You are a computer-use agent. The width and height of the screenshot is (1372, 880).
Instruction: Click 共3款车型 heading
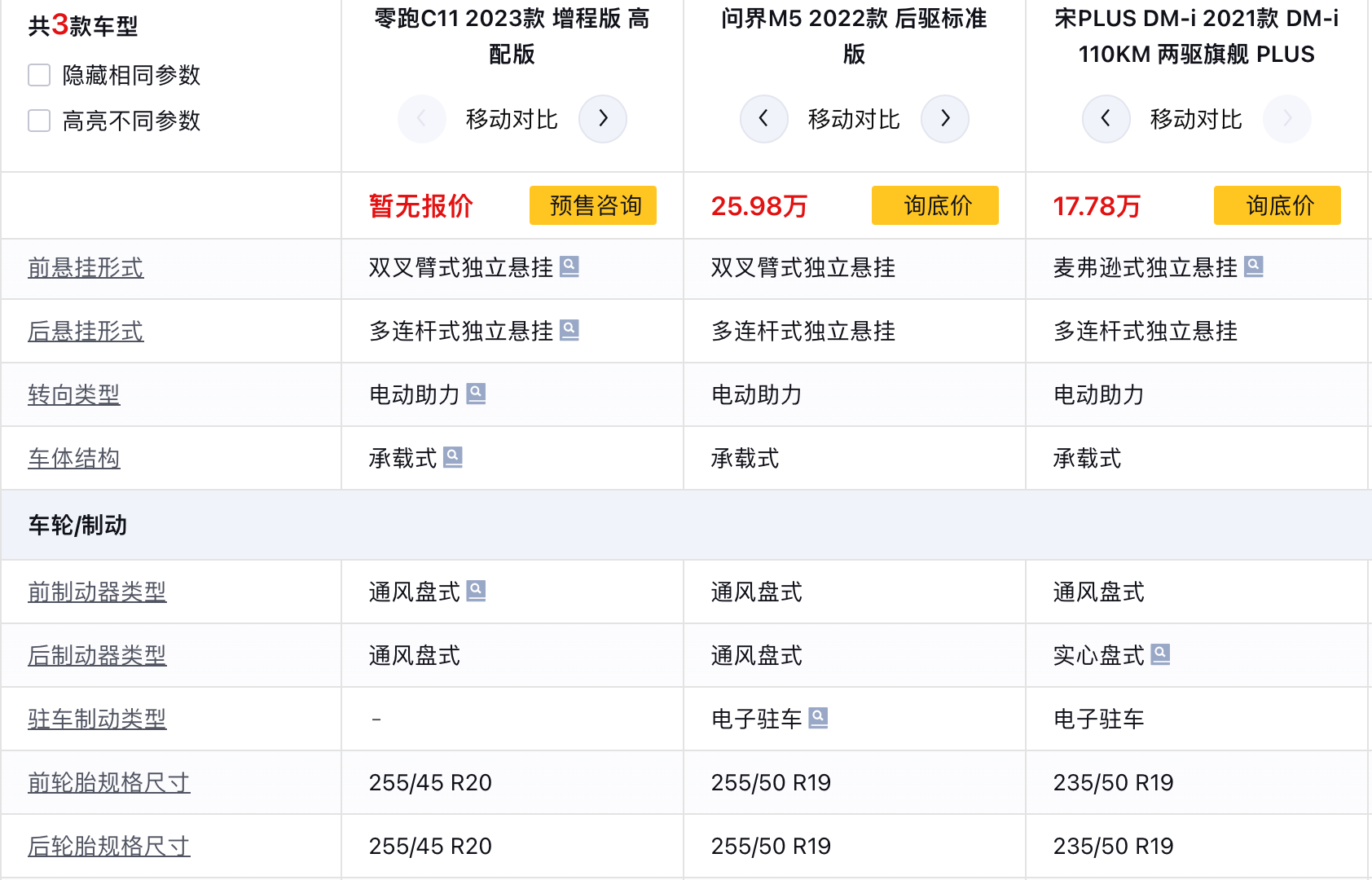(x=83, y=25)
